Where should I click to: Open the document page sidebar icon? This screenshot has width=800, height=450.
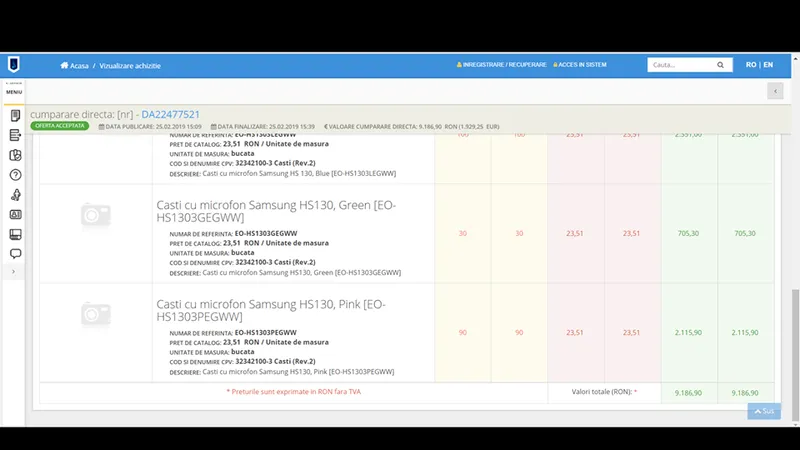(15, 116)
